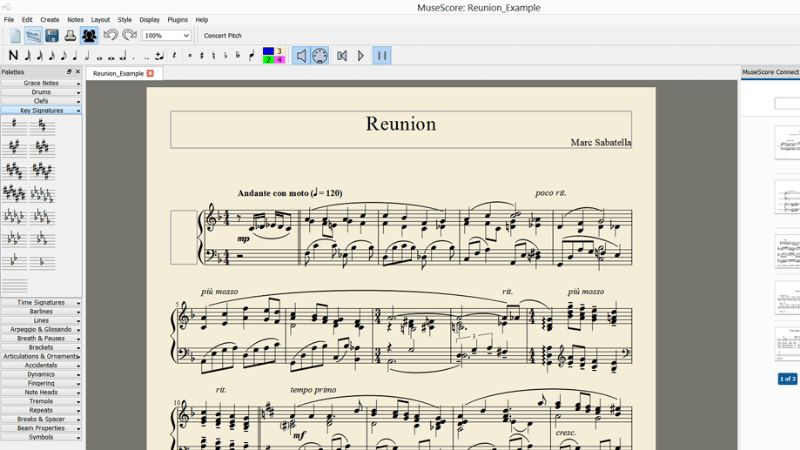Add a tie with the tie icon

point(159,56)
